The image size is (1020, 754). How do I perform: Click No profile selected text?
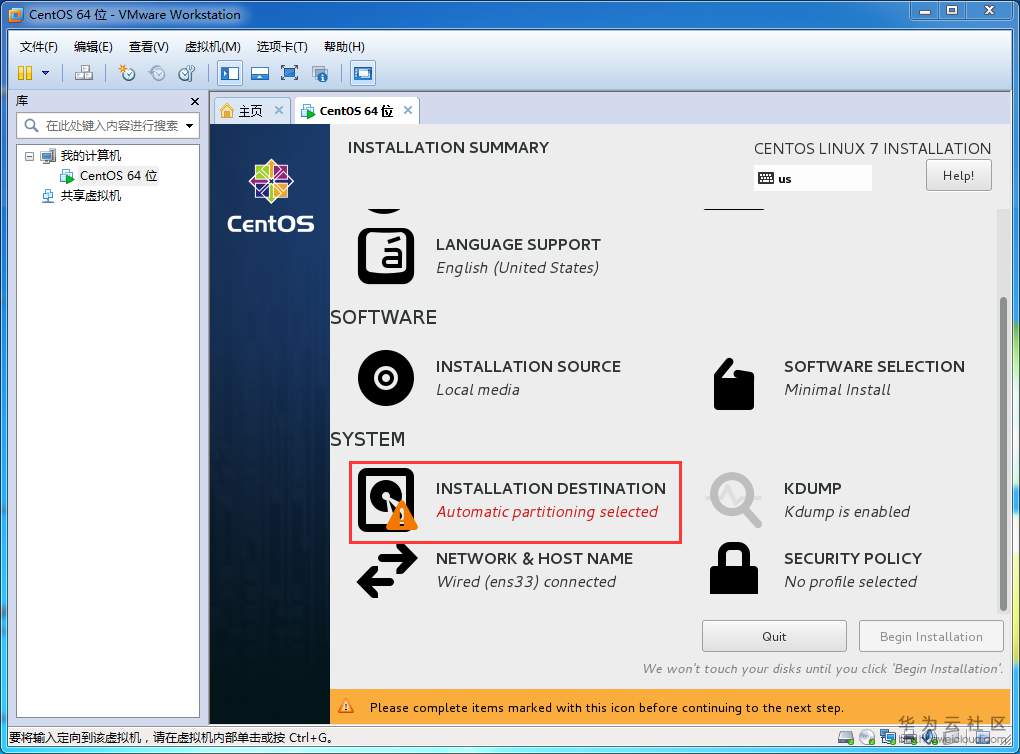click(x=850, y=582)
